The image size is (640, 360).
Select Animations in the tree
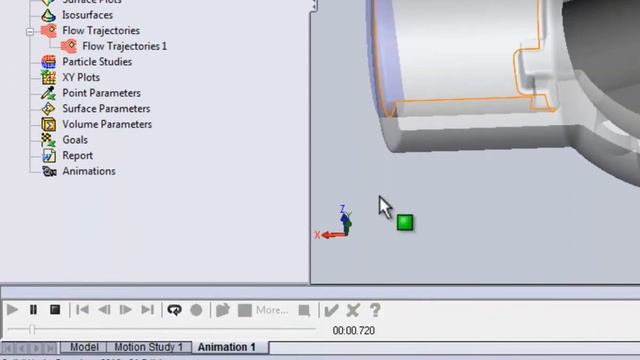point(89,171)
